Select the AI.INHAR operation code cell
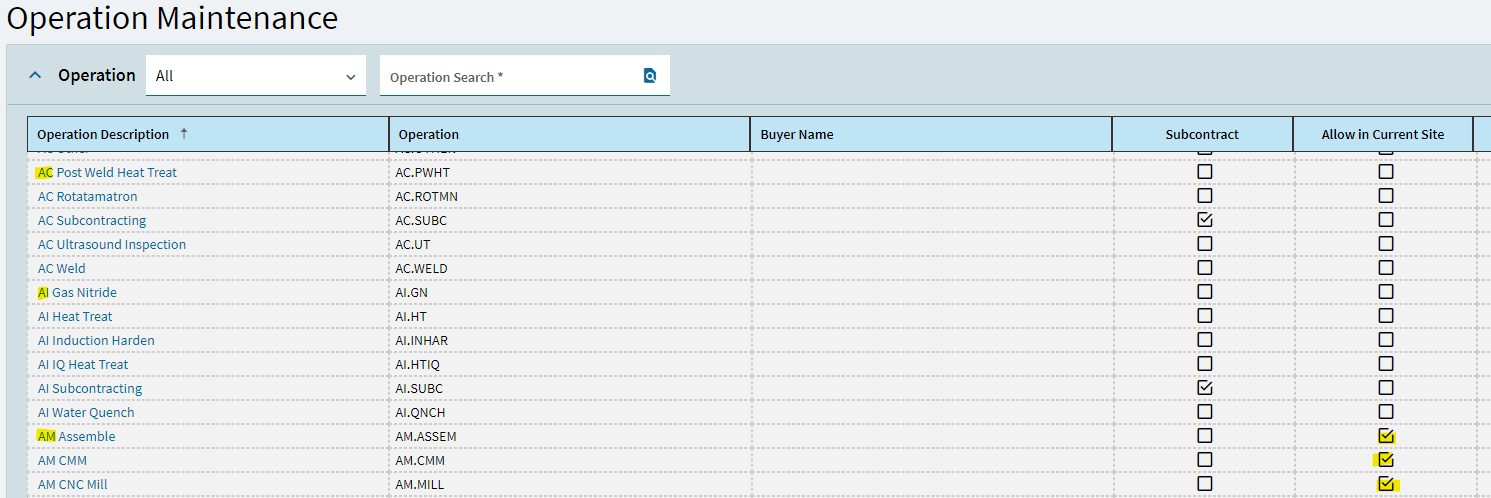Screen dimensions: 1491x498 pyautogui.click(x=570, y=340)
